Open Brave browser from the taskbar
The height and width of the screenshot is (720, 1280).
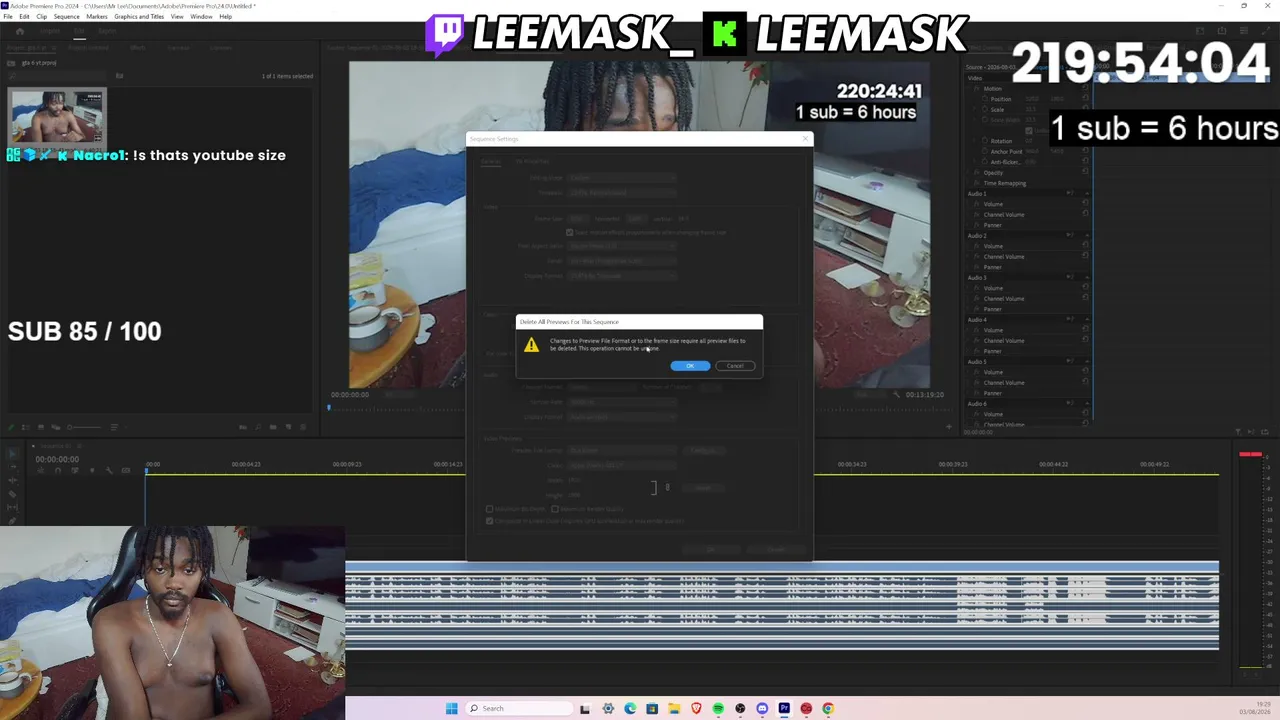696,709
